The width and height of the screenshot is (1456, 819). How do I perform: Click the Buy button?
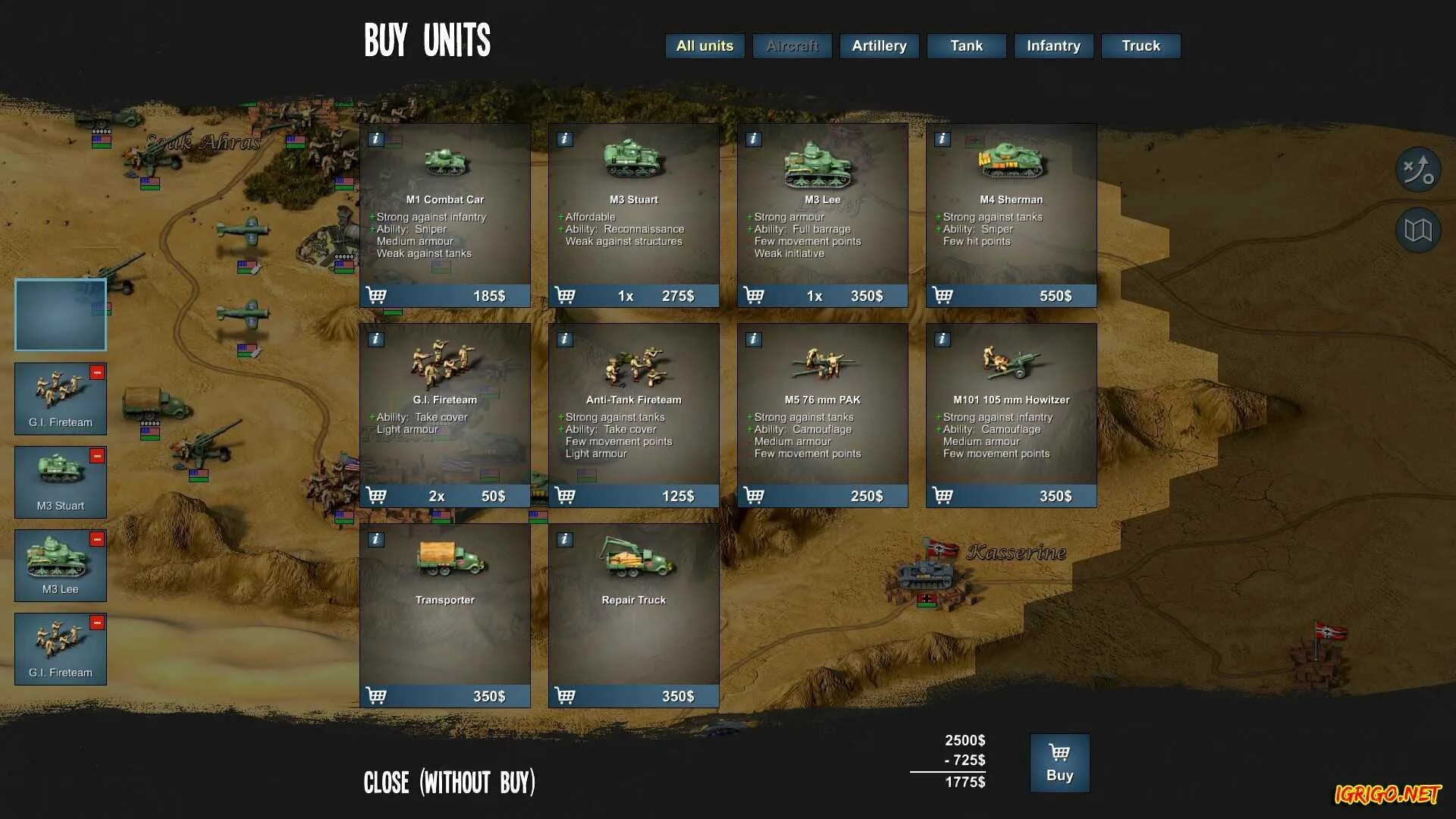point(1059,763)
